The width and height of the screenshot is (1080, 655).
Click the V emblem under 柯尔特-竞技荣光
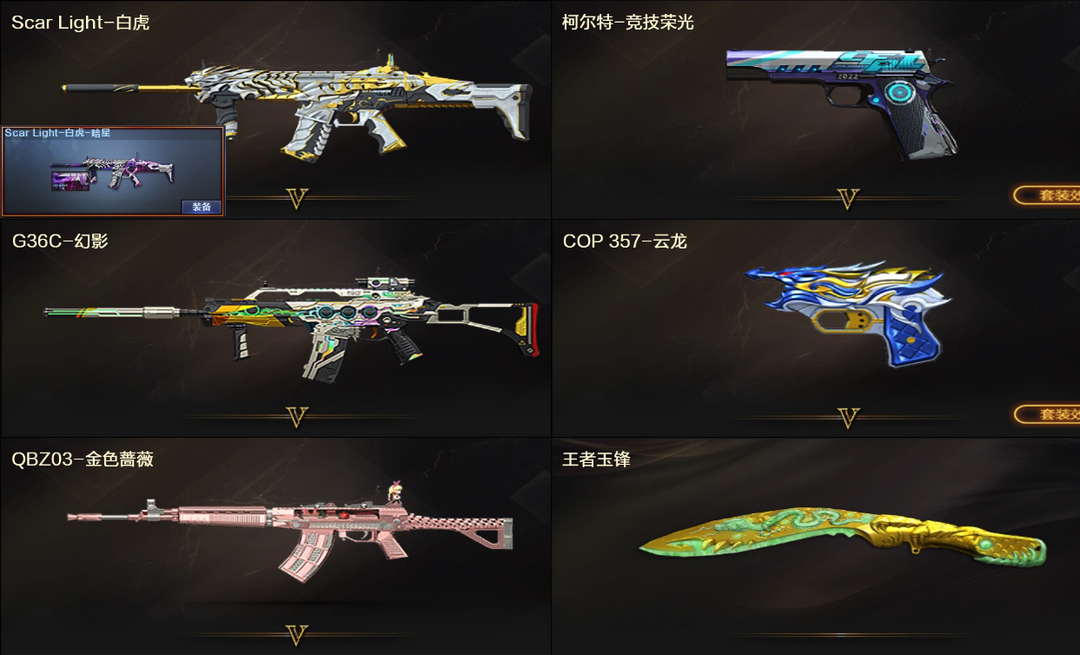[x=848, y=199]
